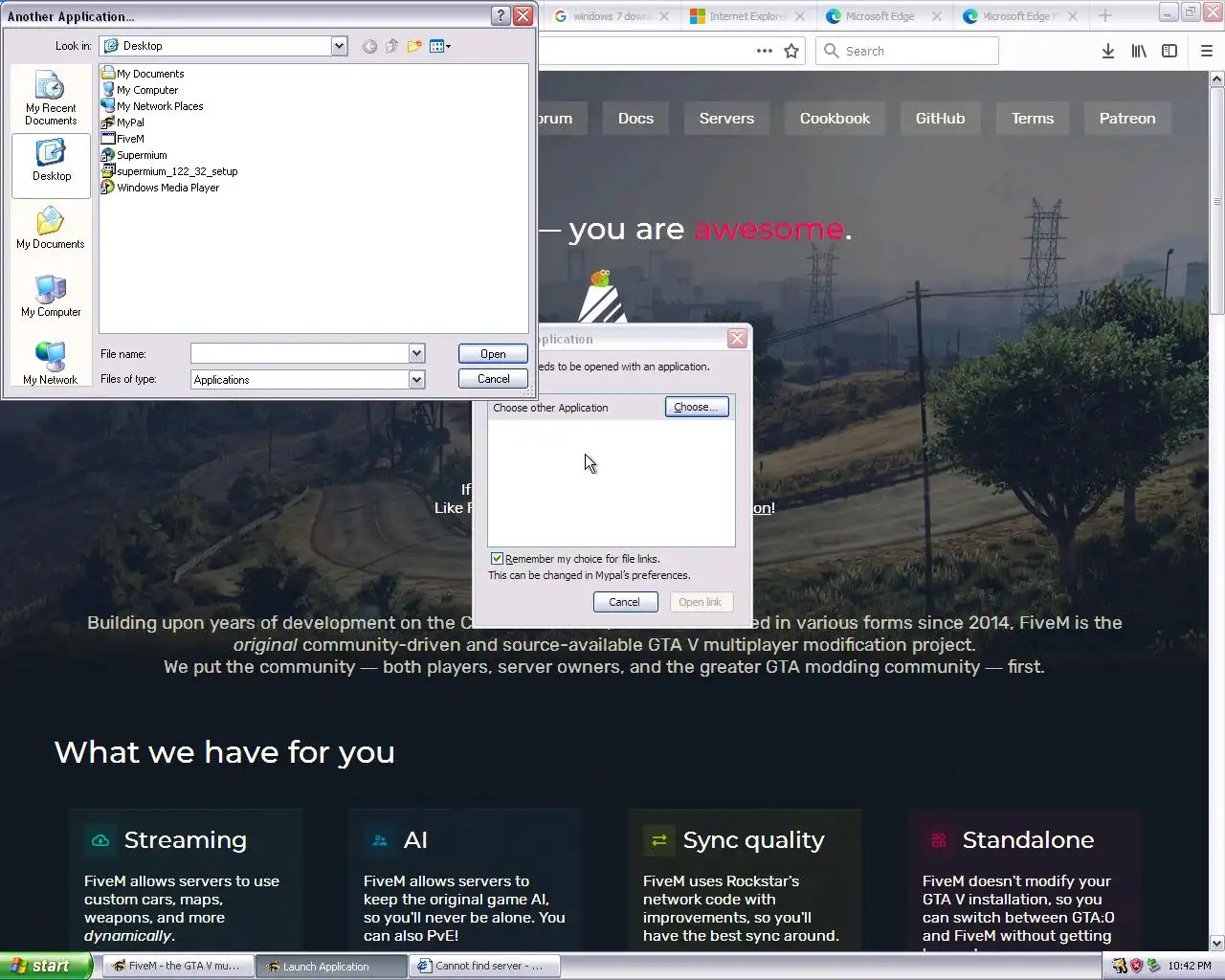Image resolution: width=1225 pixels, height=980 pixels.
Task: Toggle Remember my choice for file links
Action: 497,559
